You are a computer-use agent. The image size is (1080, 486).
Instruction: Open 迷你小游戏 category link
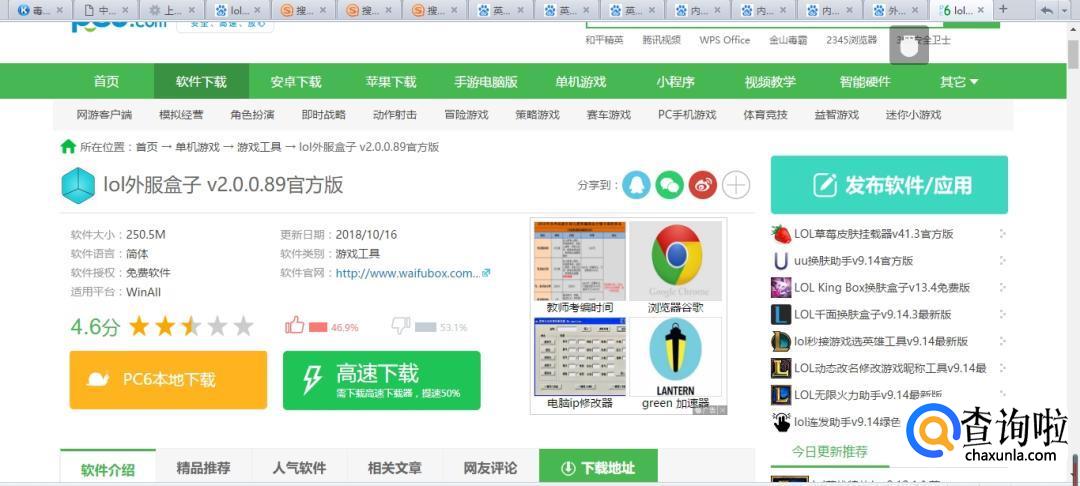(913, 115)
